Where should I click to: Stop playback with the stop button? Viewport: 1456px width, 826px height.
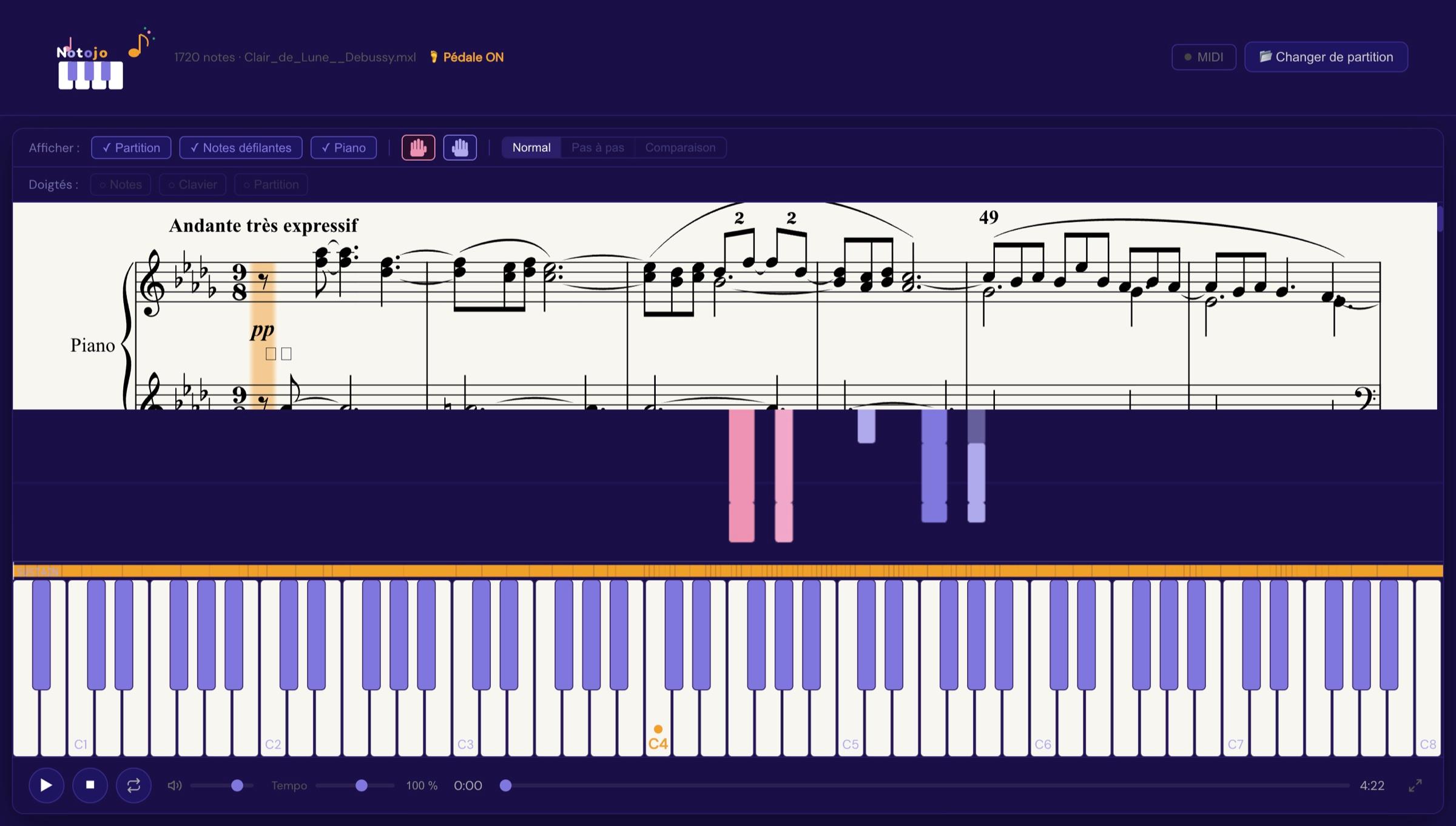pos(90,785)
